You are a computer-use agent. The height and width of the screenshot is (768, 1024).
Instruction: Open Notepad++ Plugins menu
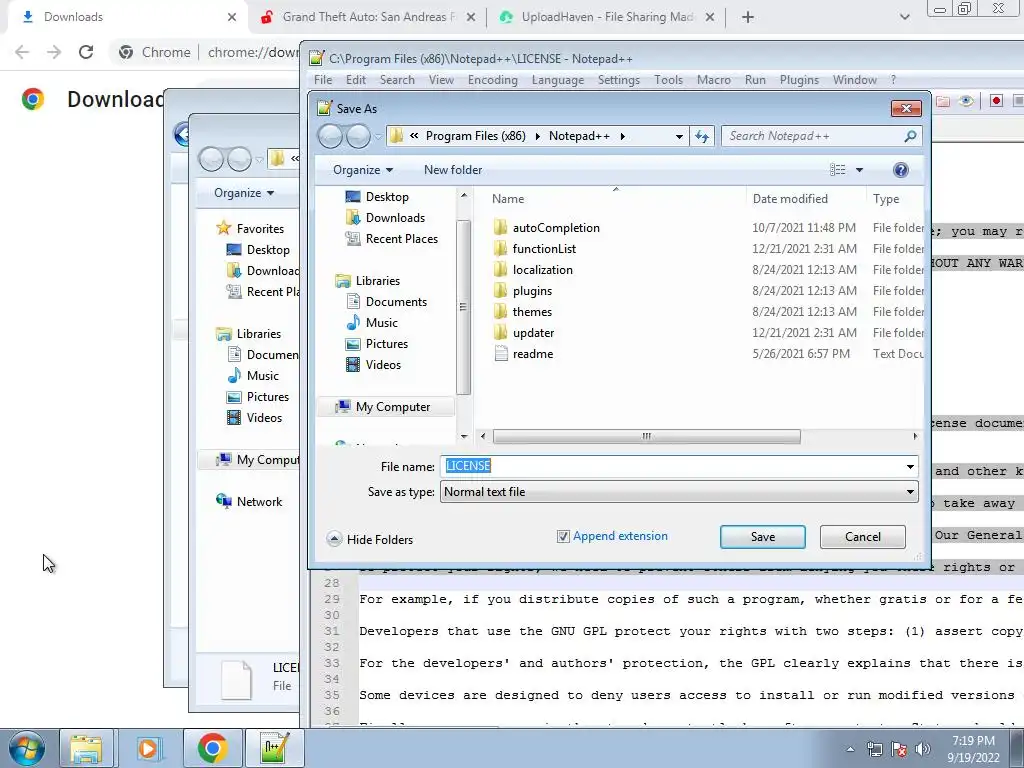tap(799, 80)
